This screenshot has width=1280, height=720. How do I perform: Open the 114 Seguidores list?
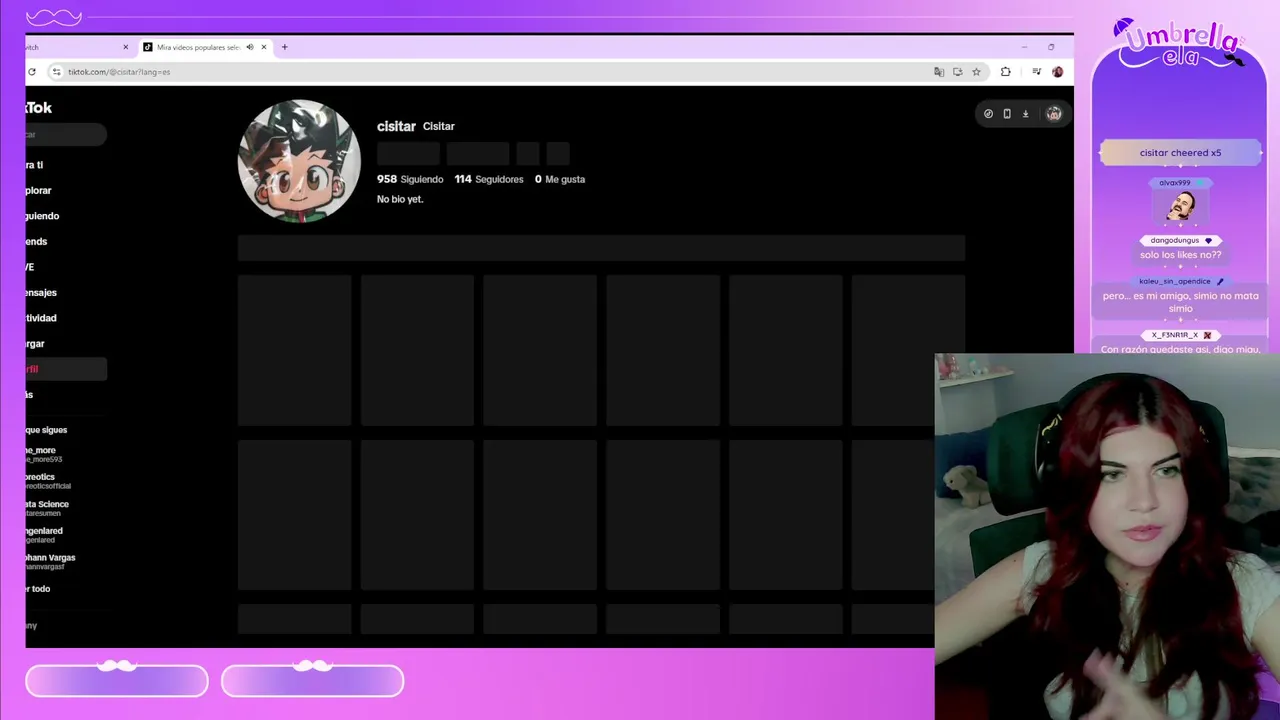tap(489, 179)
